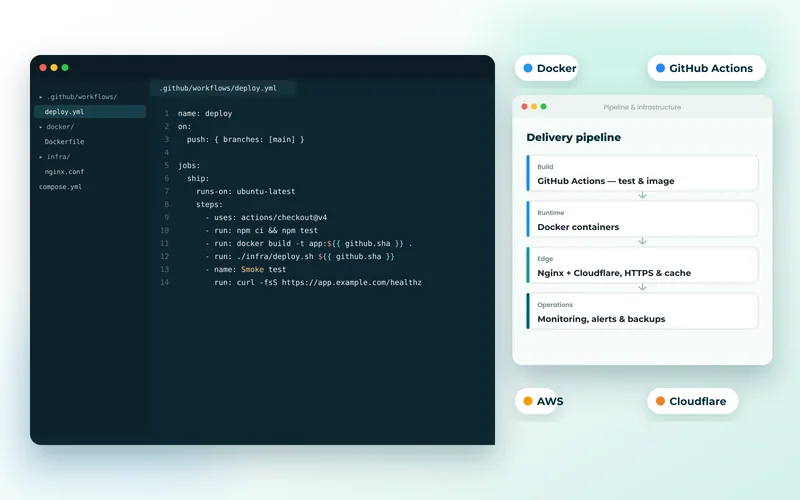The image size is (800, 500).
Task: Select the Cloudflare tag label
Action: pos(697,401)
